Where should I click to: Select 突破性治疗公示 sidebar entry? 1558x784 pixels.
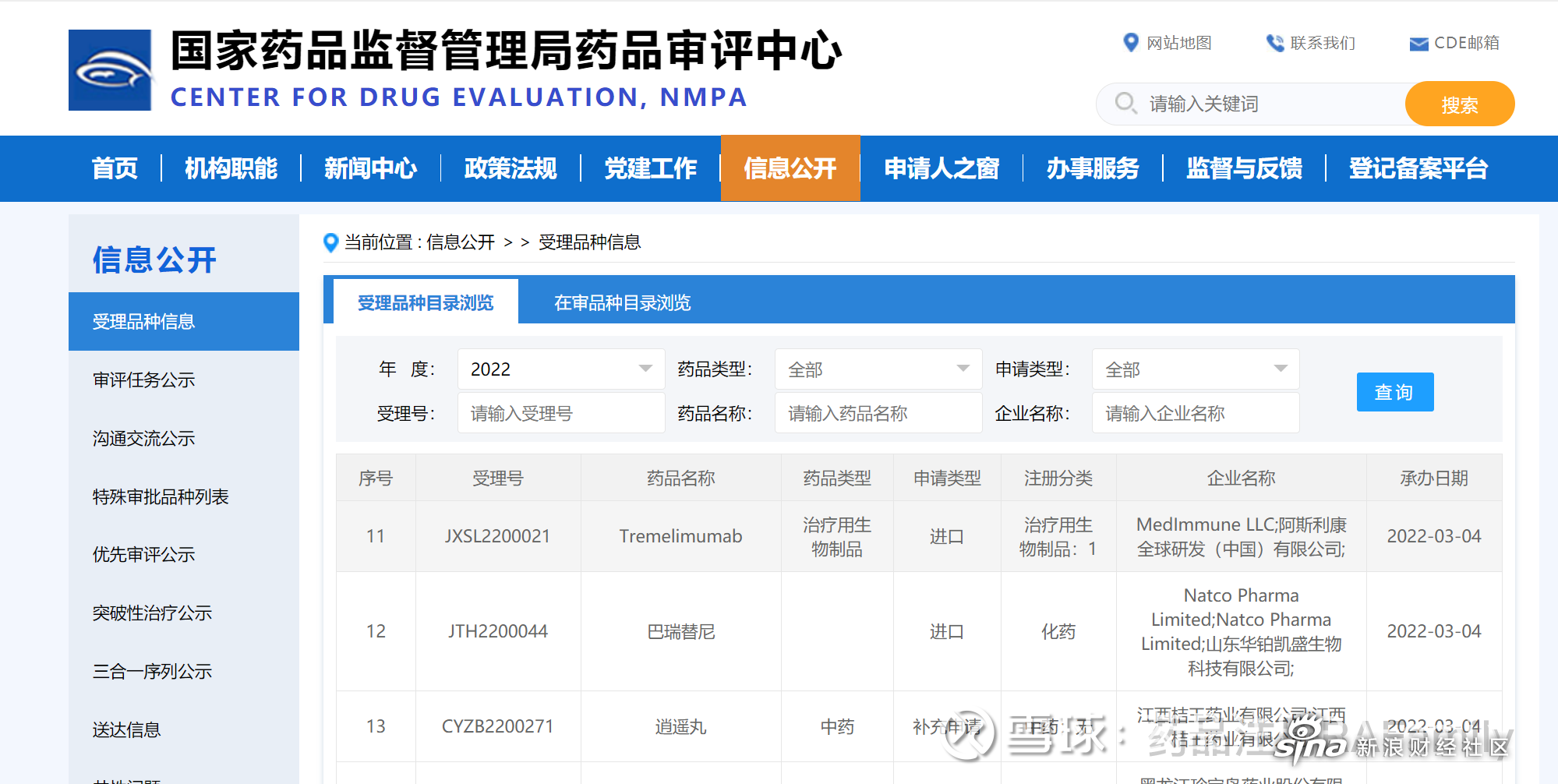tap(152, 613)
